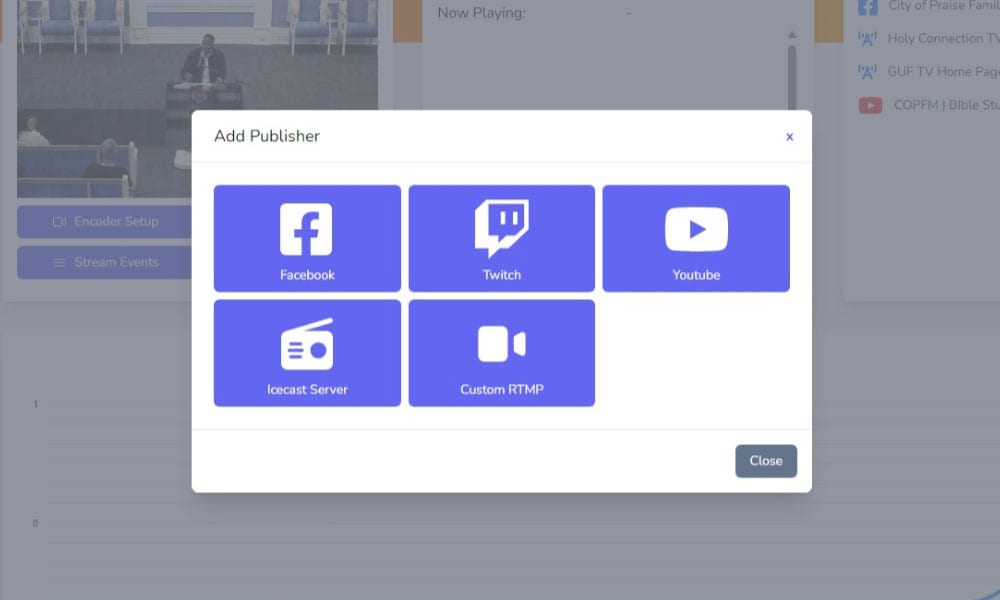The width and height of the screenshot is (1000, 600).
Task: Choose the Facebook publisher tile
Action: click(x=307, y=238)
